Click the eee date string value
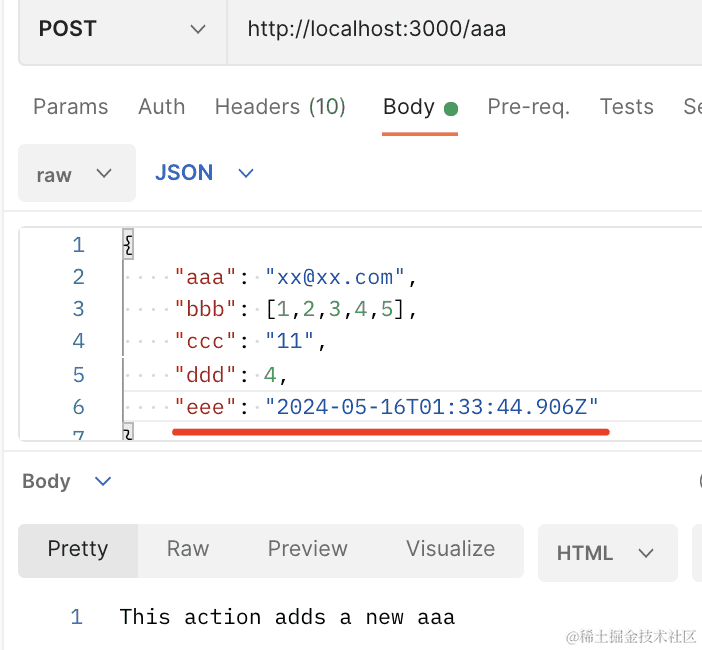The image size is (702, 650). [x=432, y=407]
